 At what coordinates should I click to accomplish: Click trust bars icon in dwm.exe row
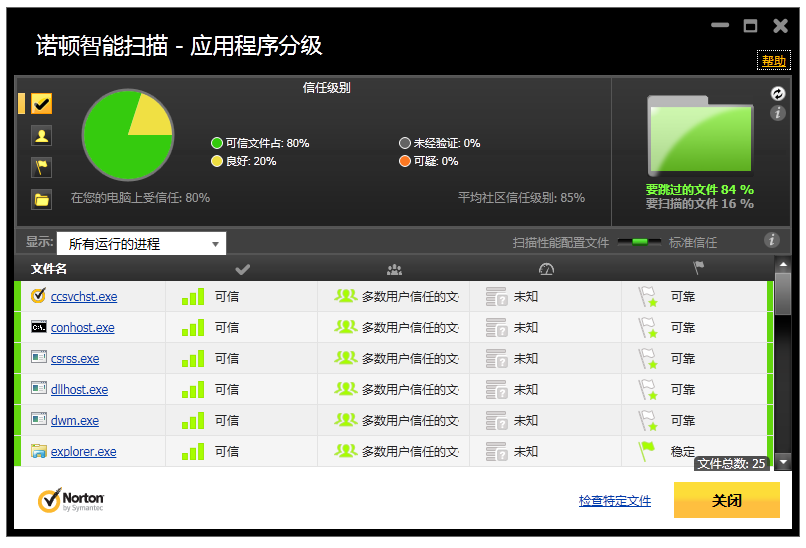tap(193, 421)
